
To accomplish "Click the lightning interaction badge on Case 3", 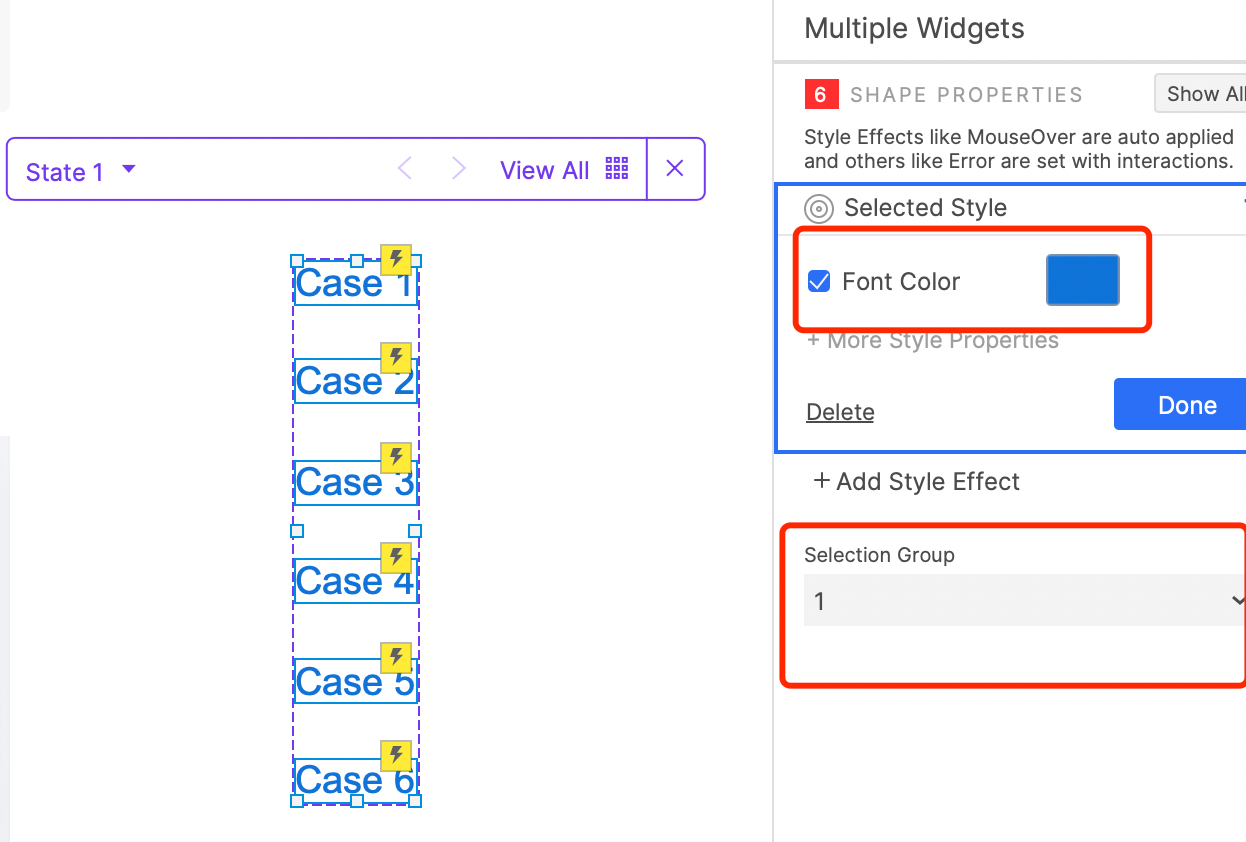I will 396,458.
